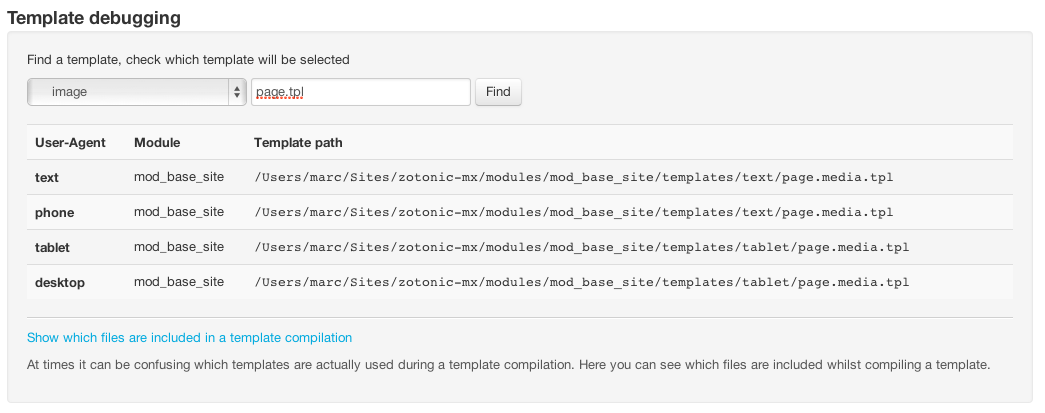This screenshot has height=413, width=1045.
Task: Select the text user-agent row
Action: point(47,178)
